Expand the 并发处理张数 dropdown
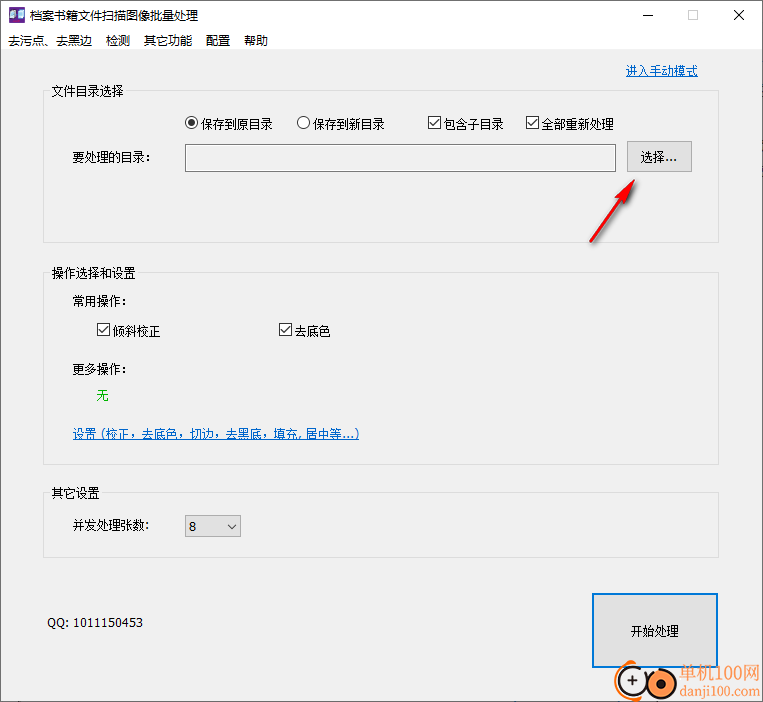Viewport: 763px width, 702px height. pos(213,526)
